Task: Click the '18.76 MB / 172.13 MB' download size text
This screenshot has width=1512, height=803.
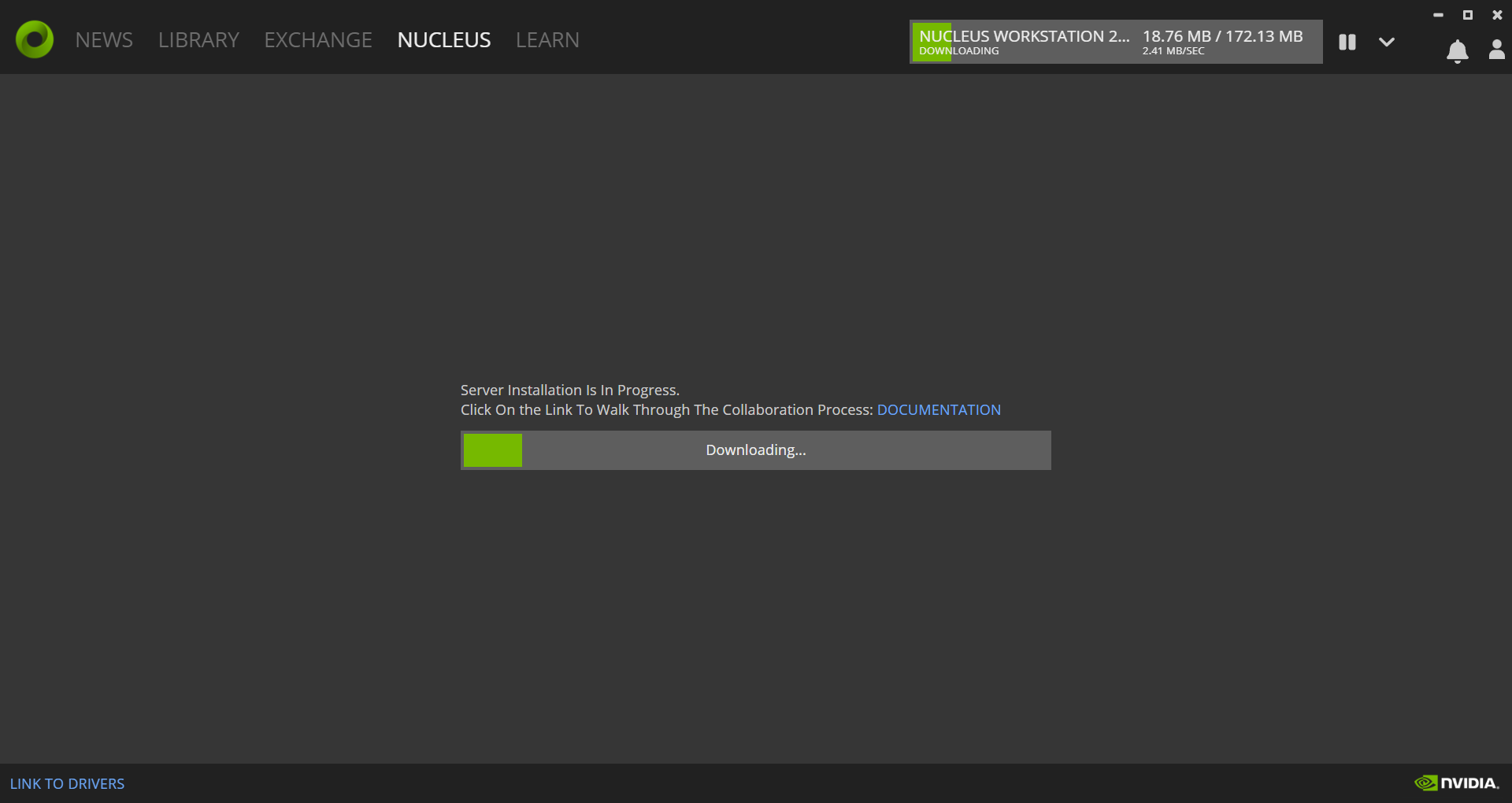Action: pos(1222,36)
